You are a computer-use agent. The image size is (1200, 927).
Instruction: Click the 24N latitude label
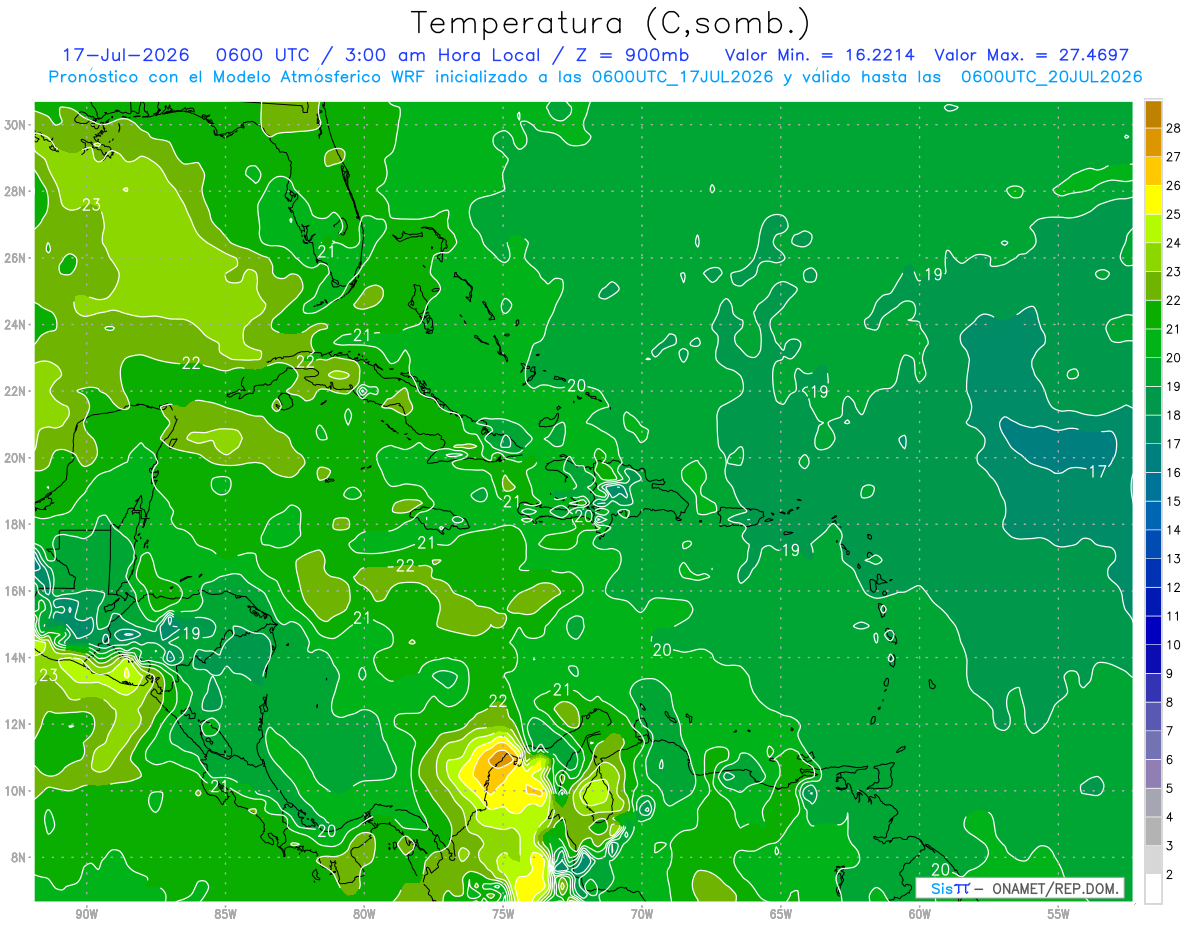pyautogui.click(x=15, y=325)
